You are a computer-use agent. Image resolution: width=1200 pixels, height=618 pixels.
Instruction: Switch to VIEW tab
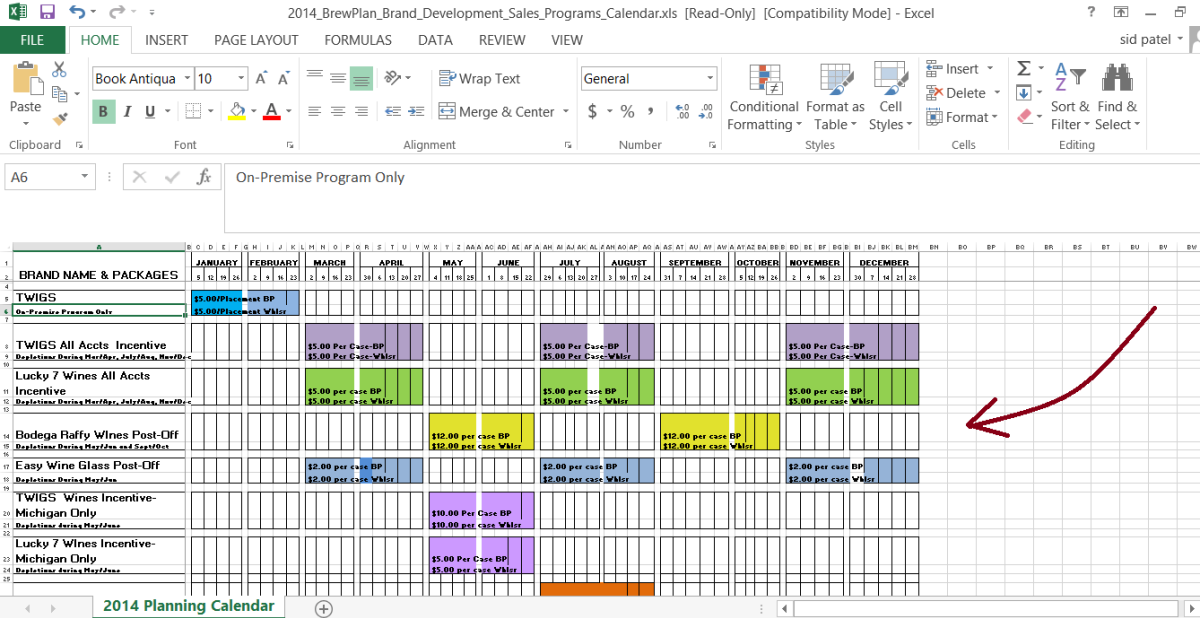(567, 40)
